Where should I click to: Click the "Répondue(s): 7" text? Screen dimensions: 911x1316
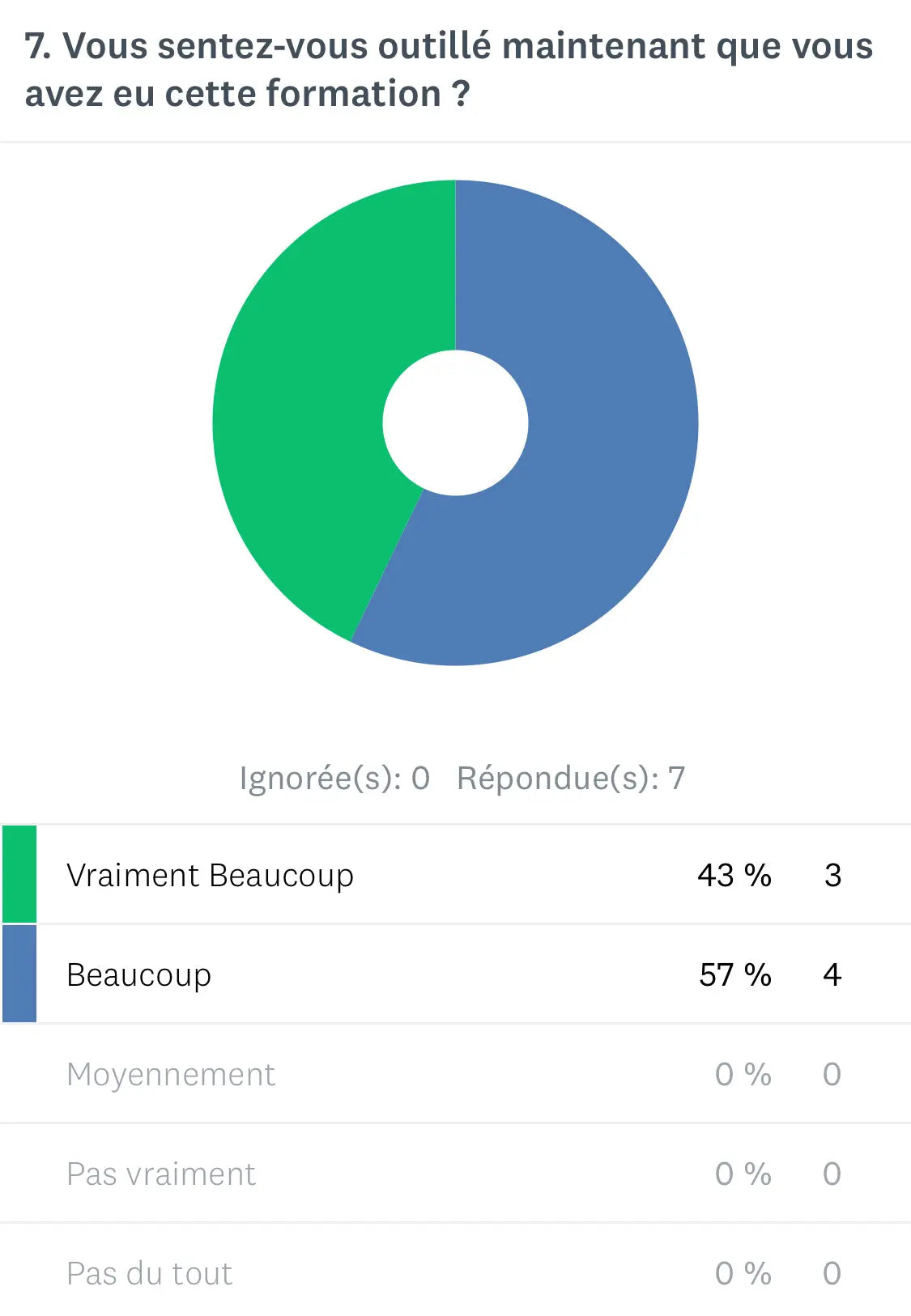(x=571, y=778)
